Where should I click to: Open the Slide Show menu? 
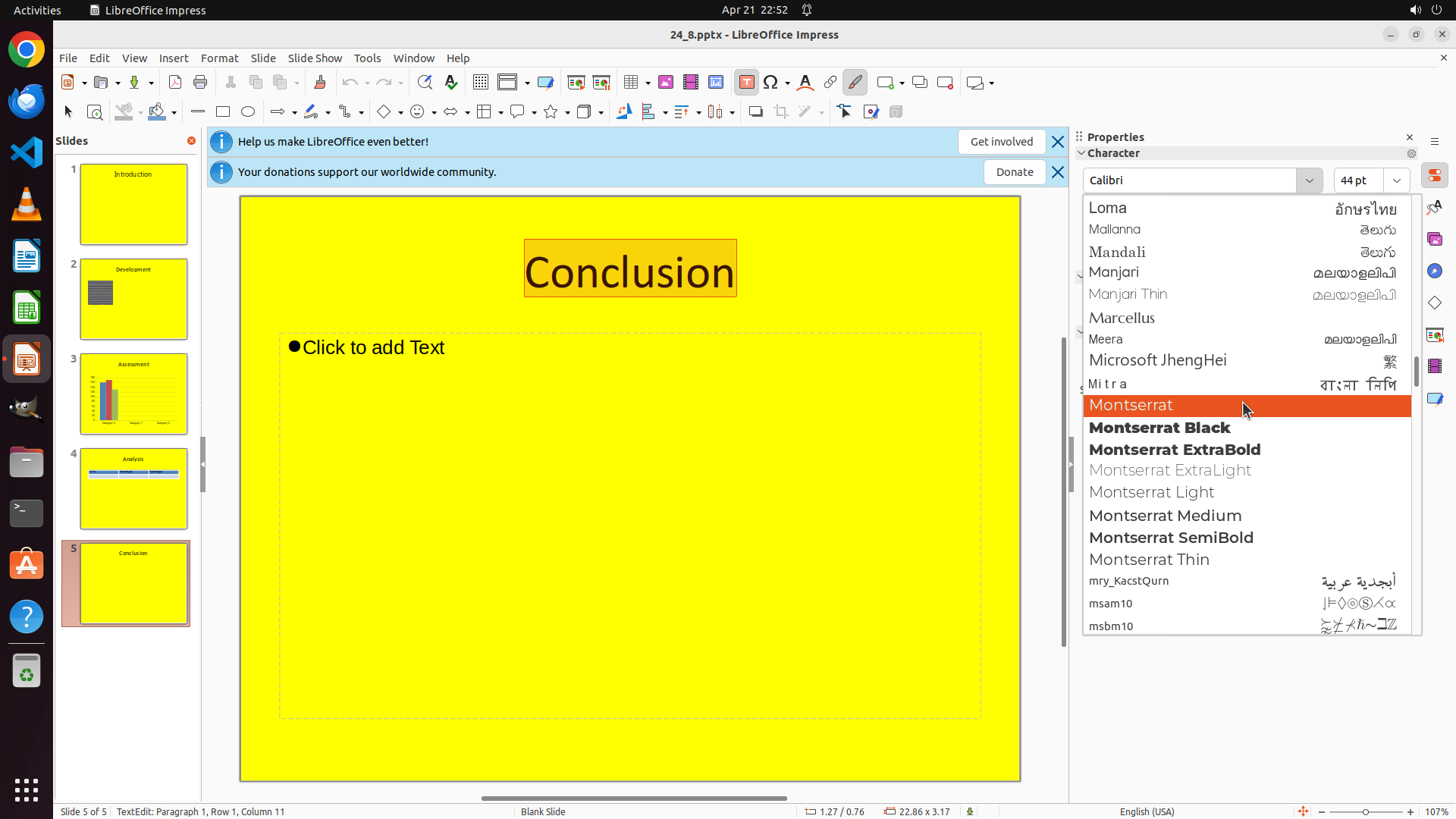coord(315,58)
